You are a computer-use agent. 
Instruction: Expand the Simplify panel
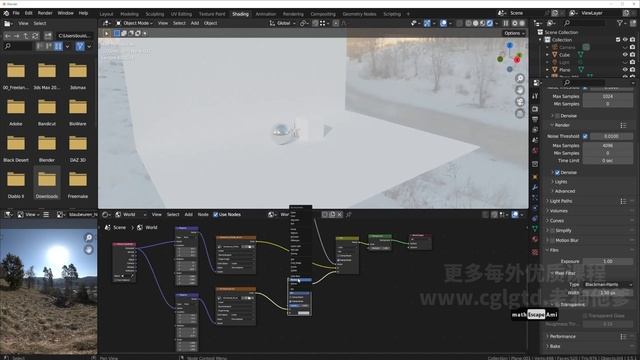click(x=563, y=231)
